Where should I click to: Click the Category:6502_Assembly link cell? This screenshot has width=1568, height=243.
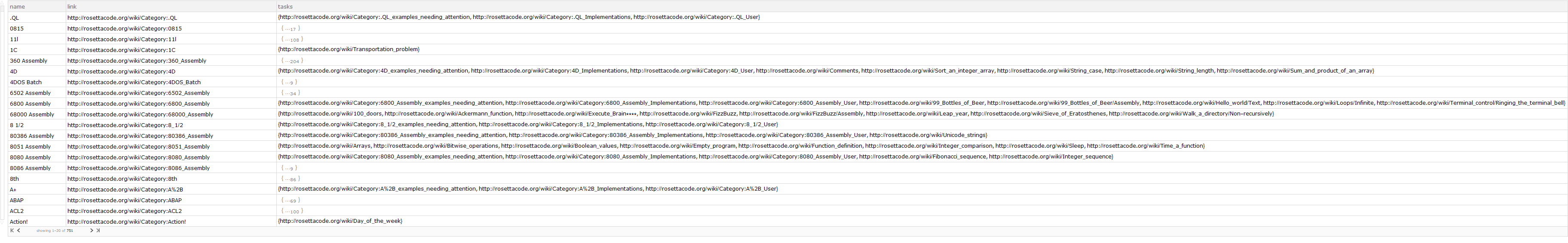click(x=171, y=93)
